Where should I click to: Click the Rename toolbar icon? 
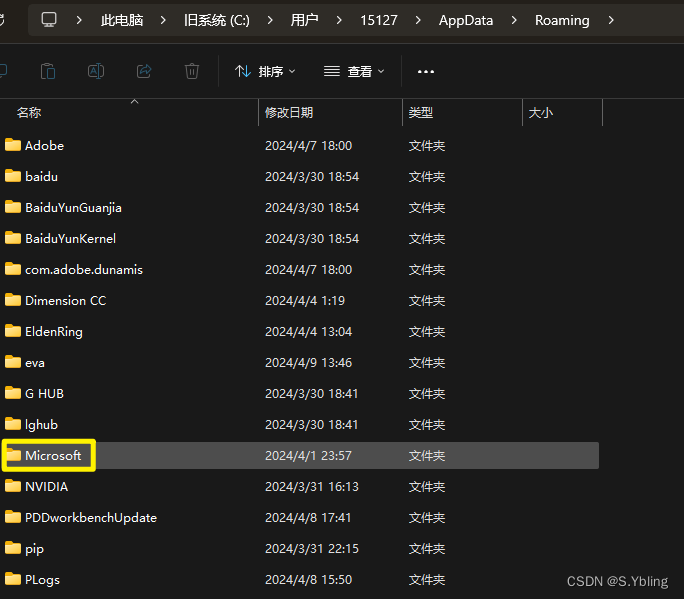click(96, 71)
